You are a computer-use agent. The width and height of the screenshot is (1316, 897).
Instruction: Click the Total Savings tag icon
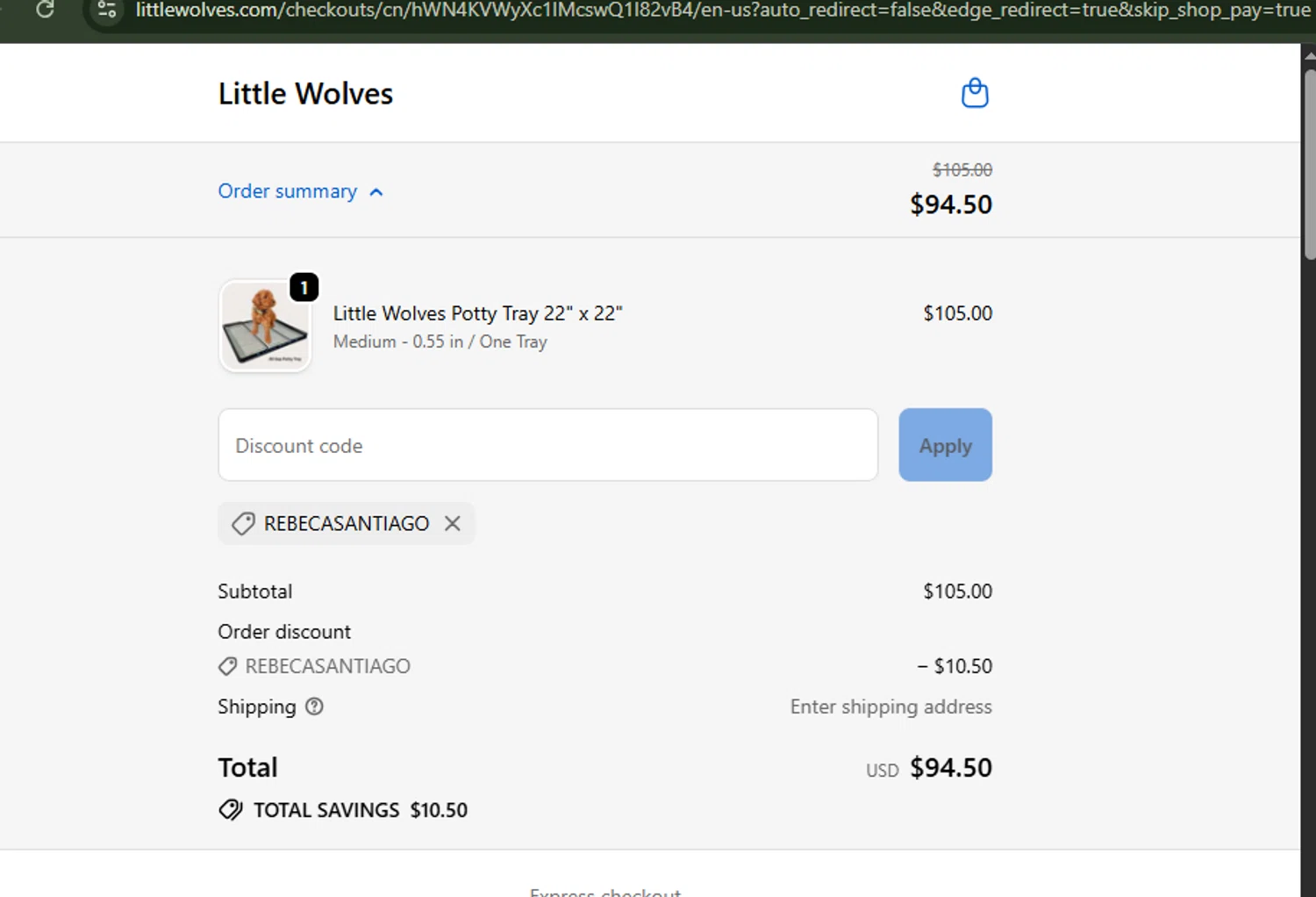coord(231,809)
